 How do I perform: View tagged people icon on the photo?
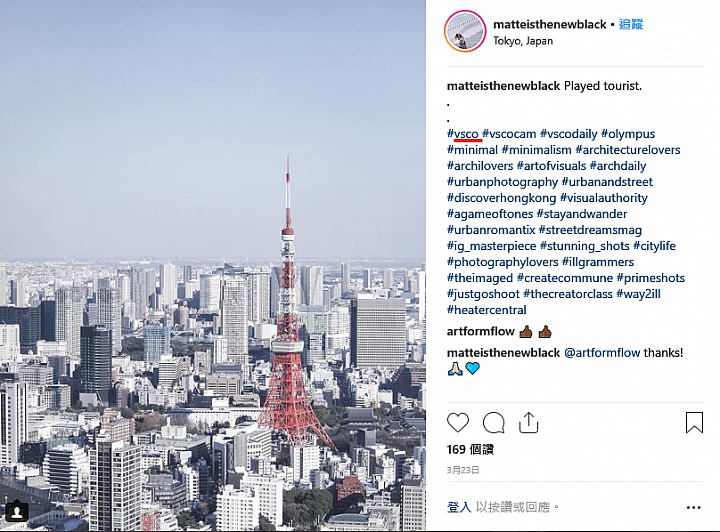coord(17,511)
